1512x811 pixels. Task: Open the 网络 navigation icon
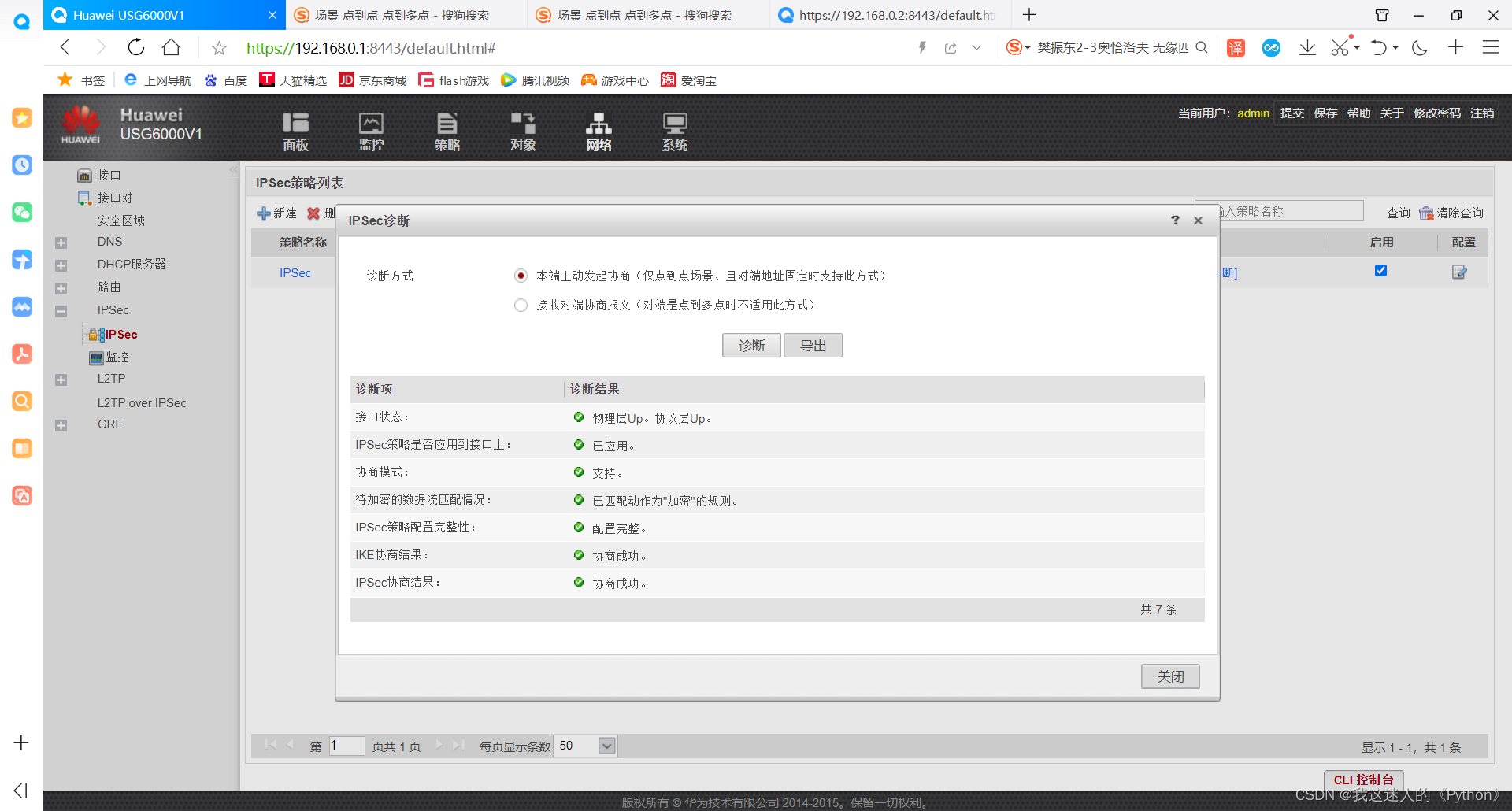tap(598, 131)
